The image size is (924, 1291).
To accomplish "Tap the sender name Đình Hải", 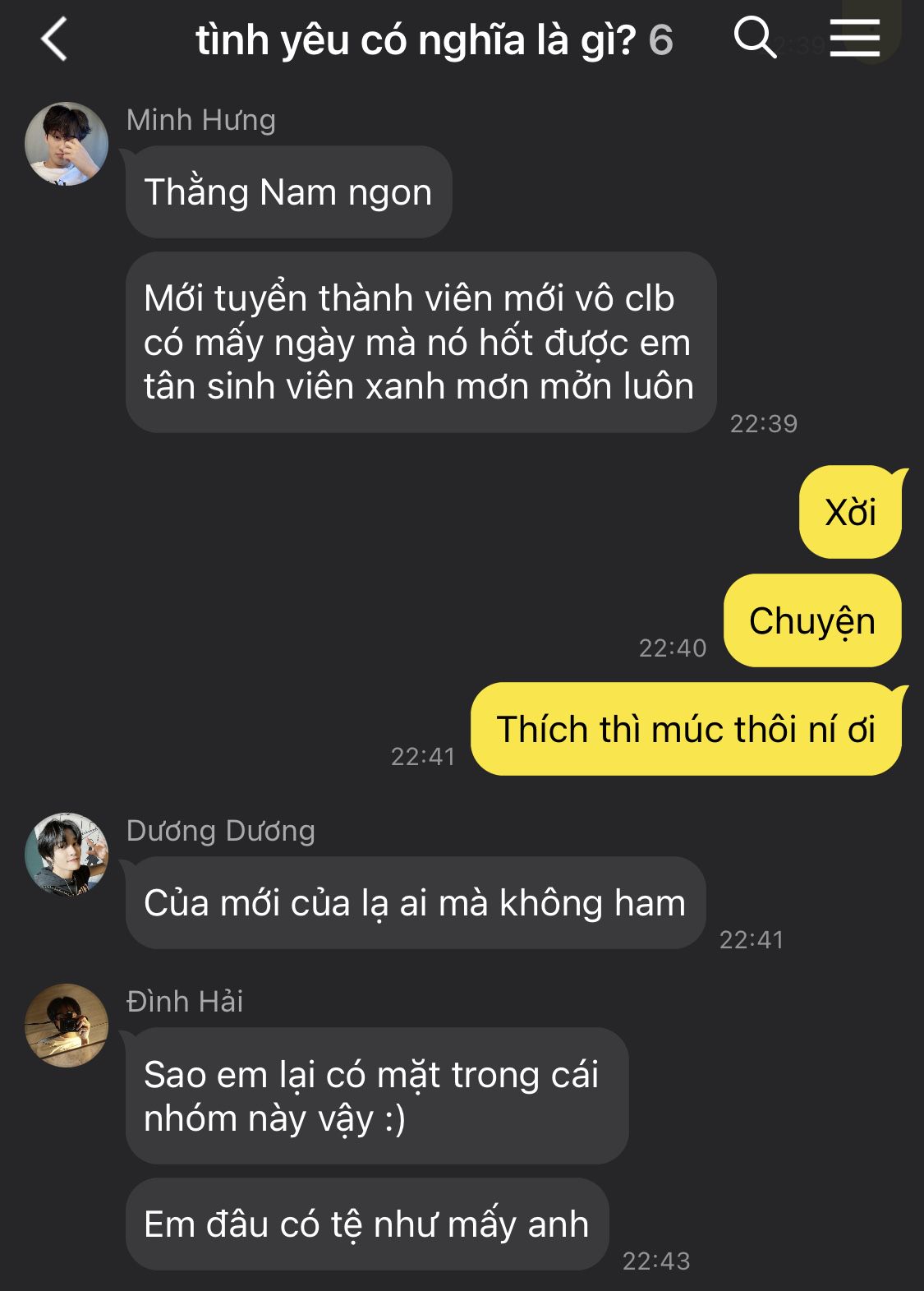I will 185,1001.
